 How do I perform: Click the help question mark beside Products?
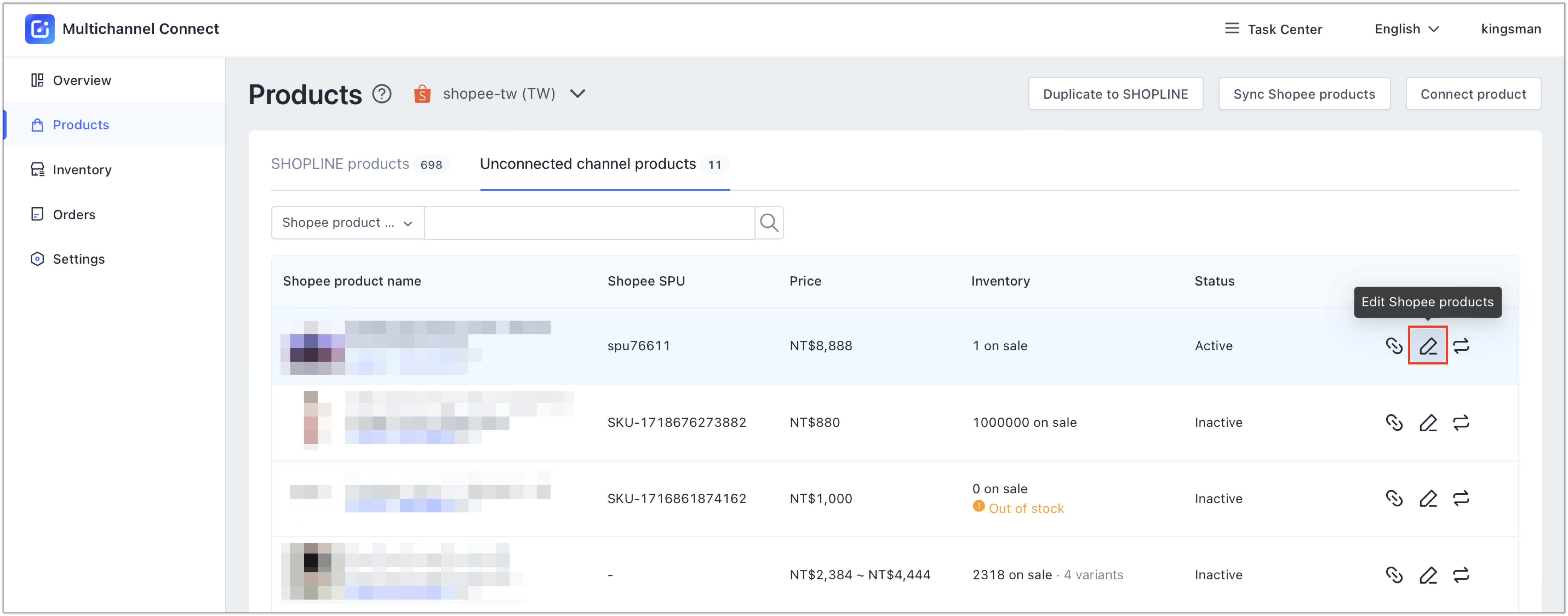tap(382, 94)
